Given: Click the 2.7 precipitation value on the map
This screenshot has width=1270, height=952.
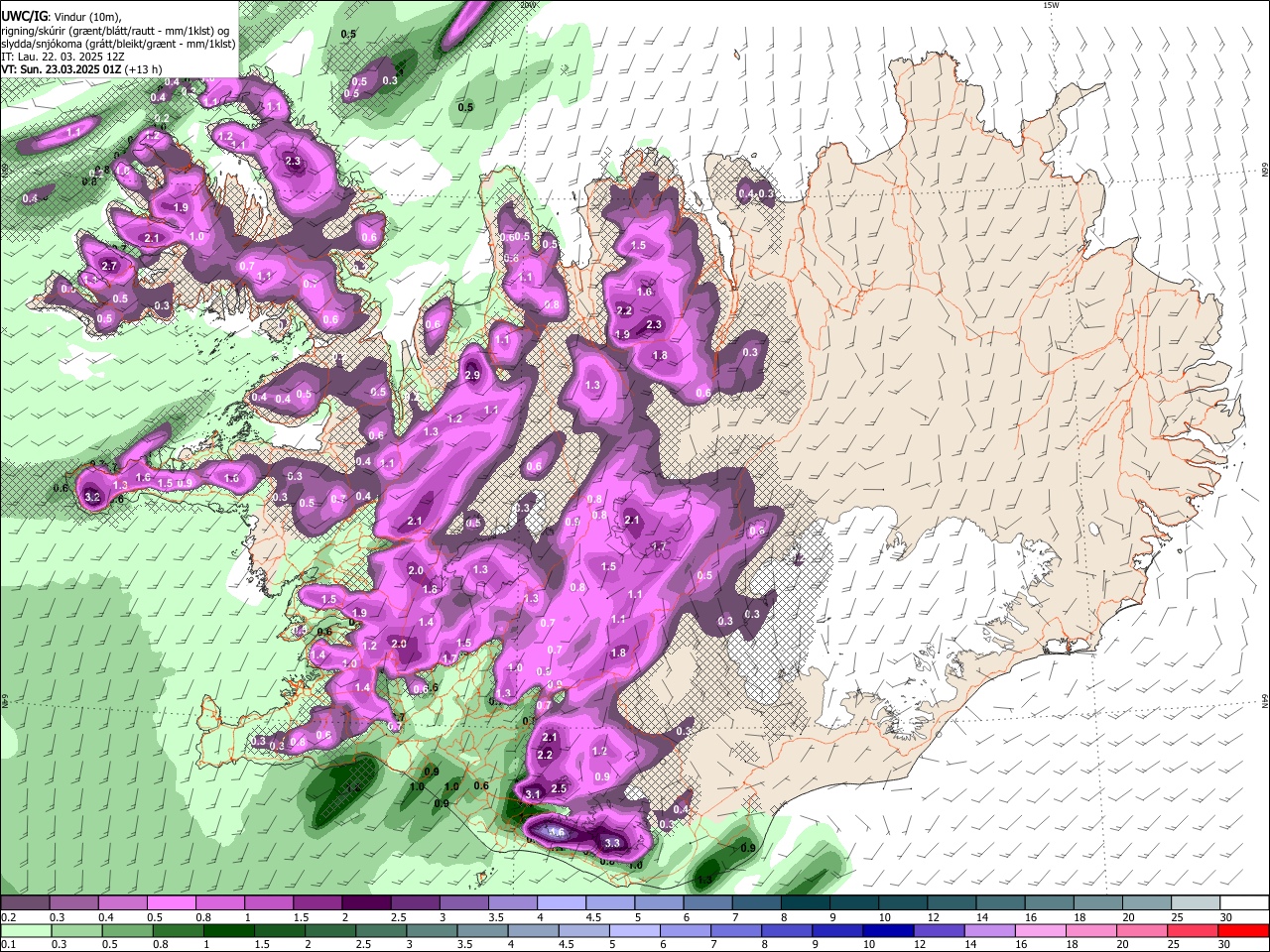Looking at the screenshot, I should 109,266.
